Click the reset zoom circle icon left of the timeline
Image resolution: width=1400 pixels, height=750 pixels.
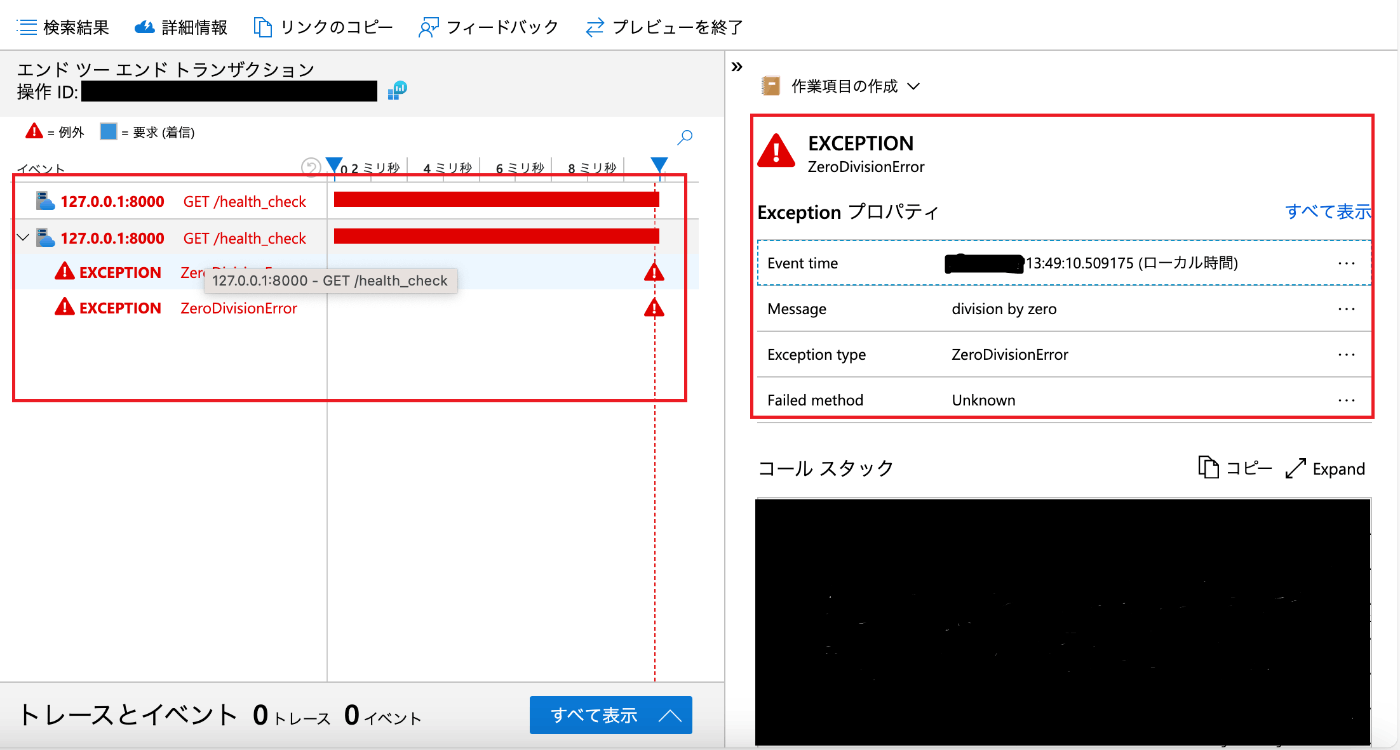pyautogui.click(x=310, y=167)
